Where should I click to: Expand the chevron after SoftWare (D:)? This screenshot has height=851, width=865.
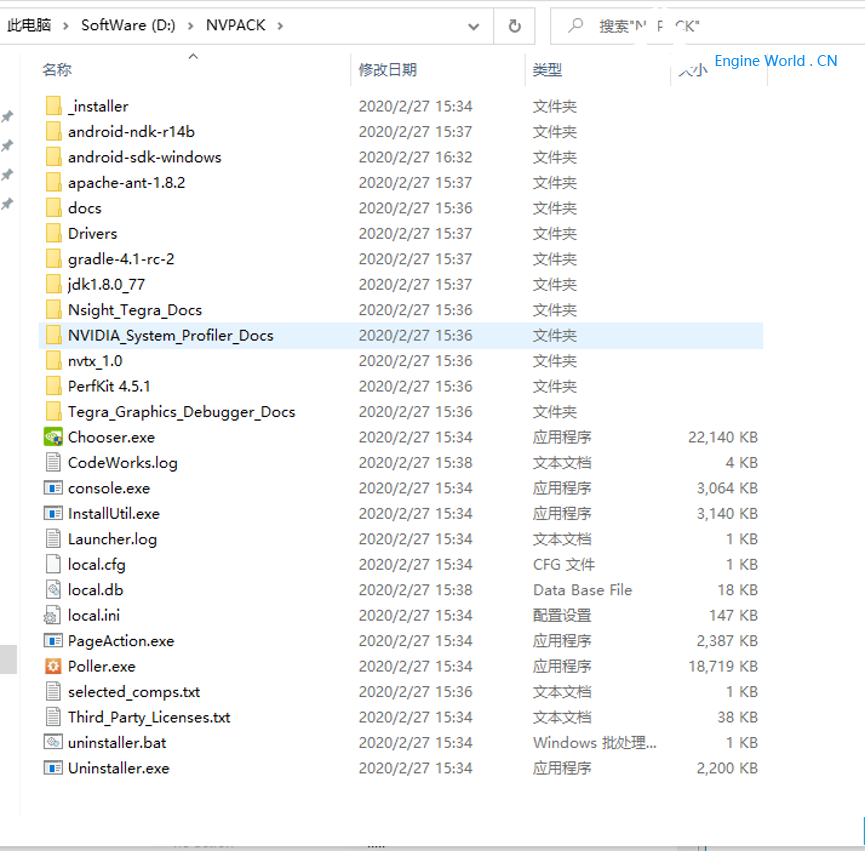[x=191, y=26]
